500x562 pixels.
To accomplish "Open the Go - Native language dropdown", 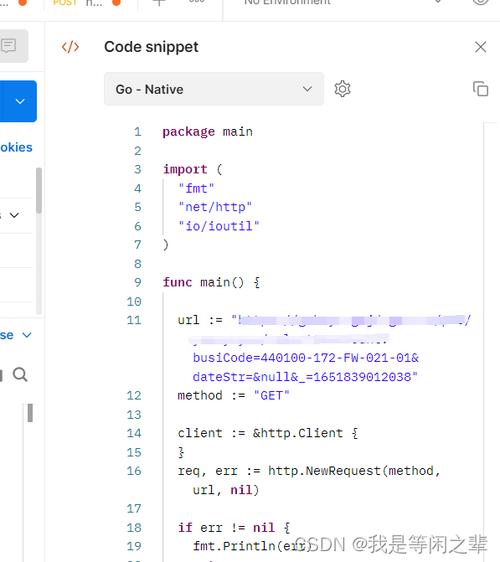I will [x=214, y=89].
